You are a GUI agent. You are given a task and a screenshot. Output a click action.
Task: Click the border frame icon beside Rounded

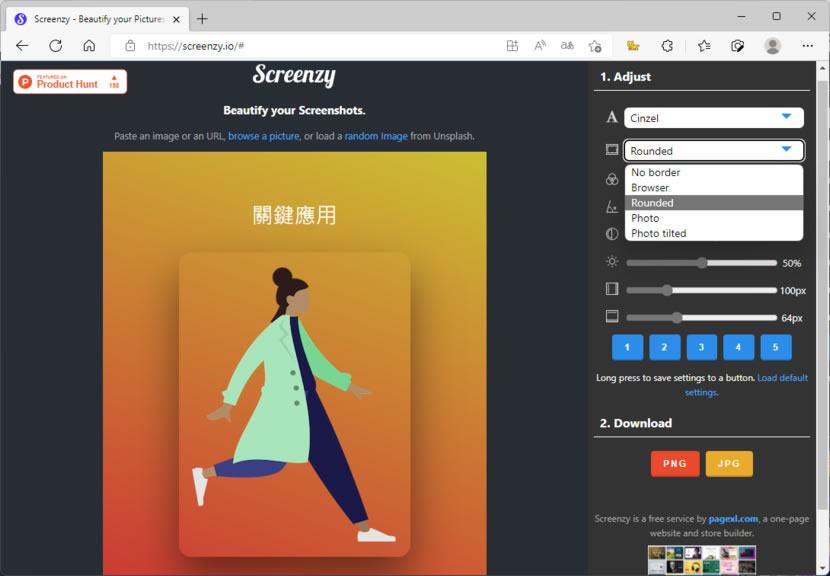click(x=612, y=150)
